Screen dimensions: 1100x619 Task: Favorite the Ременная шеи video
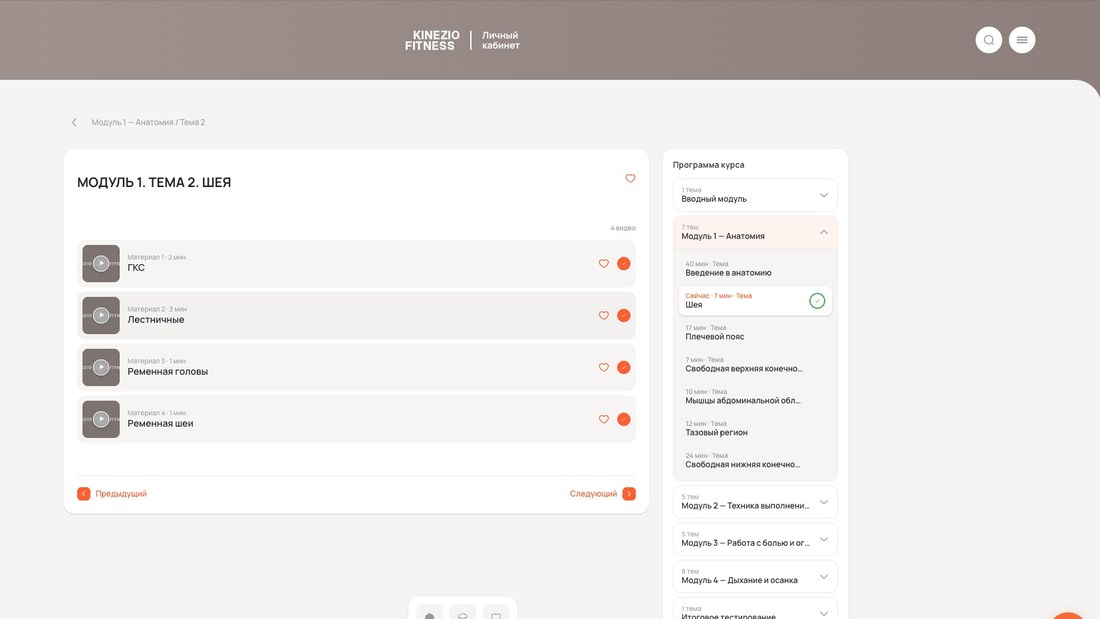603,420
